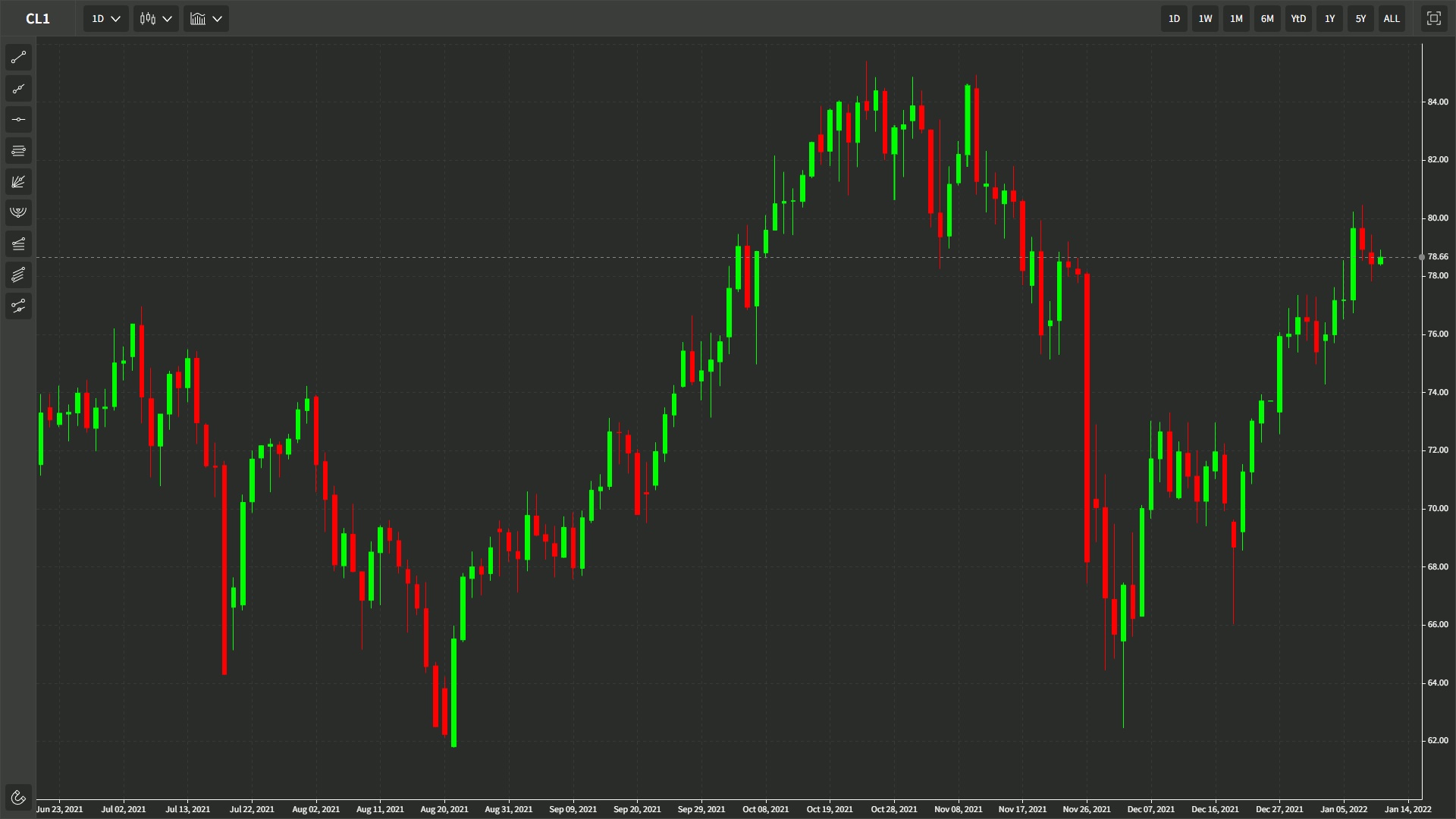Set time range to YtD

click(x=1298, y=18)
